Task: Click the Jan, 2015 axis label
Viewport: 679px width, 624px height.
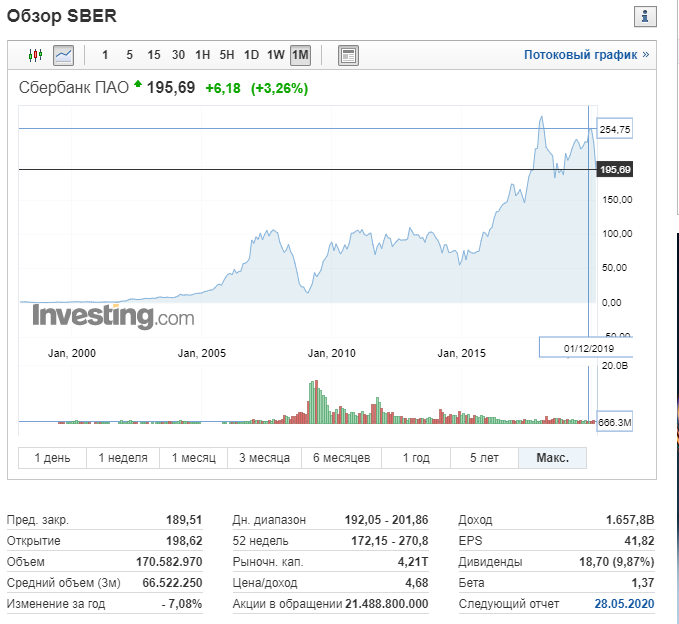Action: 461,353
